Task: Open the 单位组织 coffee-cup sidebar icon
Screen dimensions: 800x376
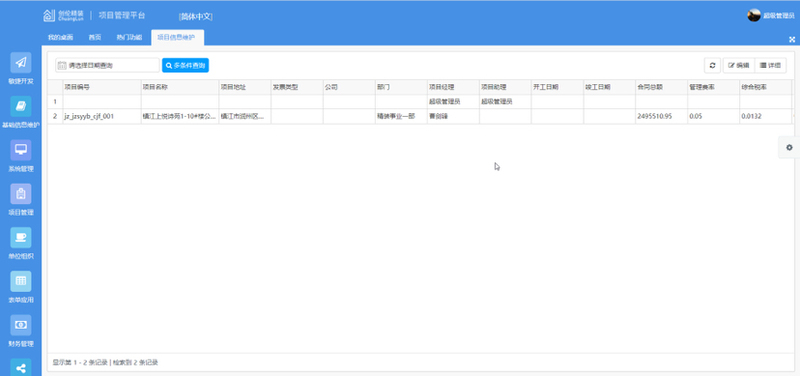Action: (x=20, y=238)
